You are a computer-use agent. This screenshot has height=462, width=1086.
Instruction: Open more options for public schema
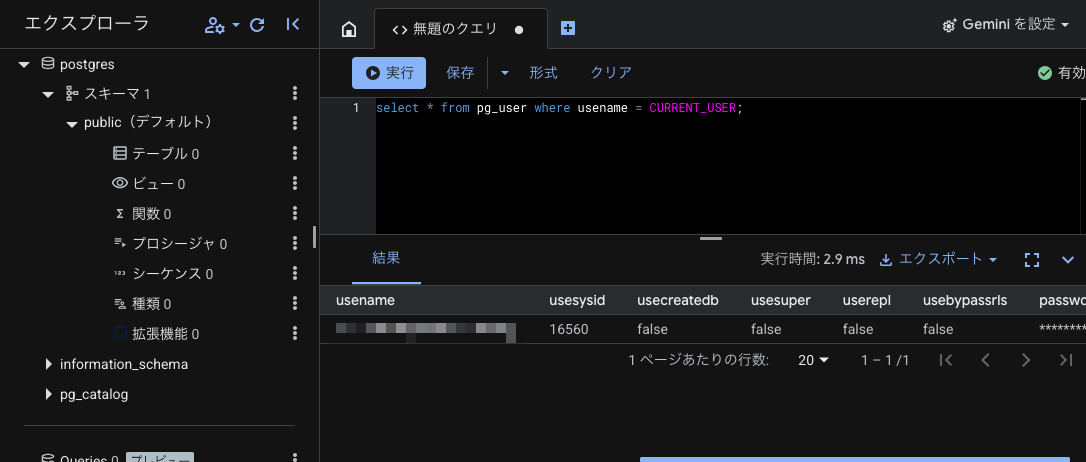295,123
